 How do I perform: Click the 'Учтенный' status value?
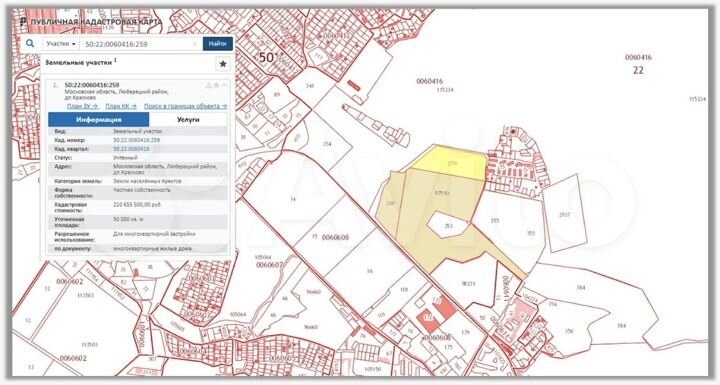[125, 158]
